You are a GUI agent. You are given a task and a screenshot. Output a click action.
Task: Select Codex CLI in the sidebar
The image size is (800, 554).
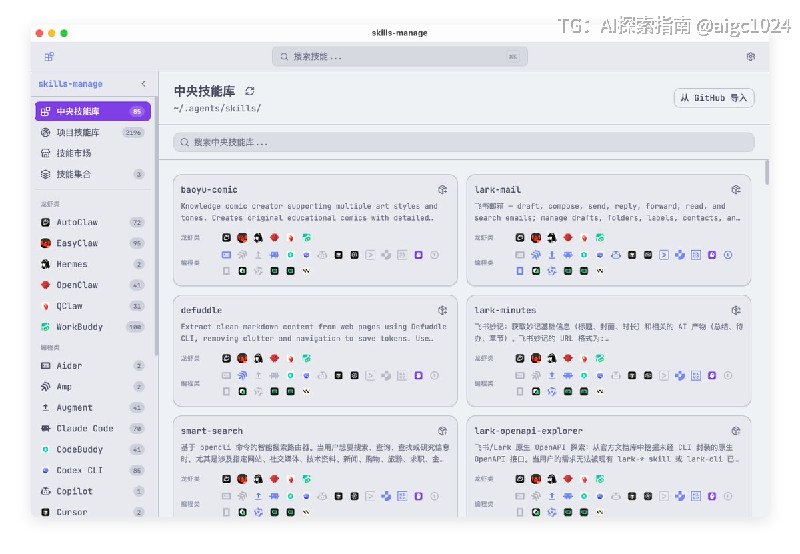coord(93,470)
